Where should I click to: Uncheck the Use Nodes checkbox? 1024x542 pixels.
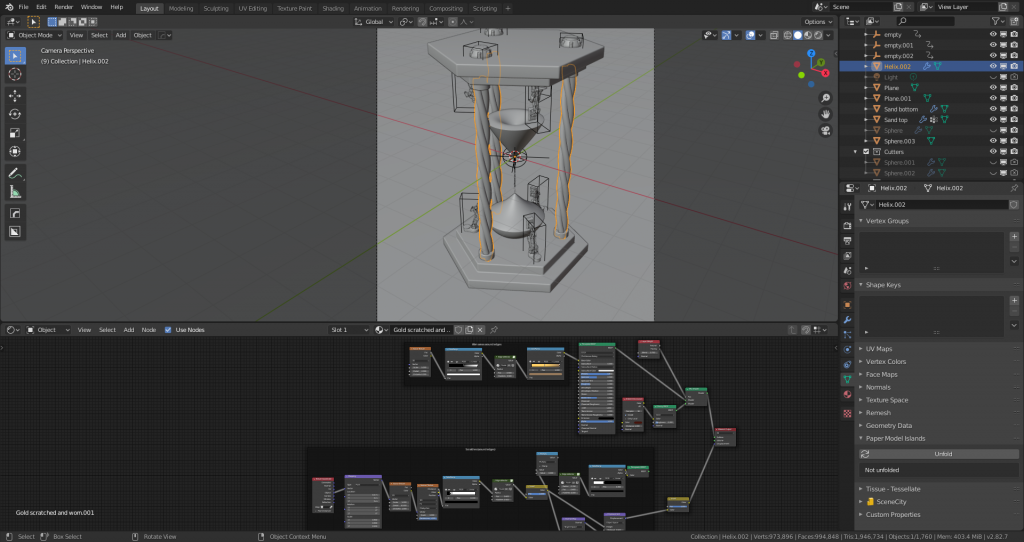click(168, 330)
